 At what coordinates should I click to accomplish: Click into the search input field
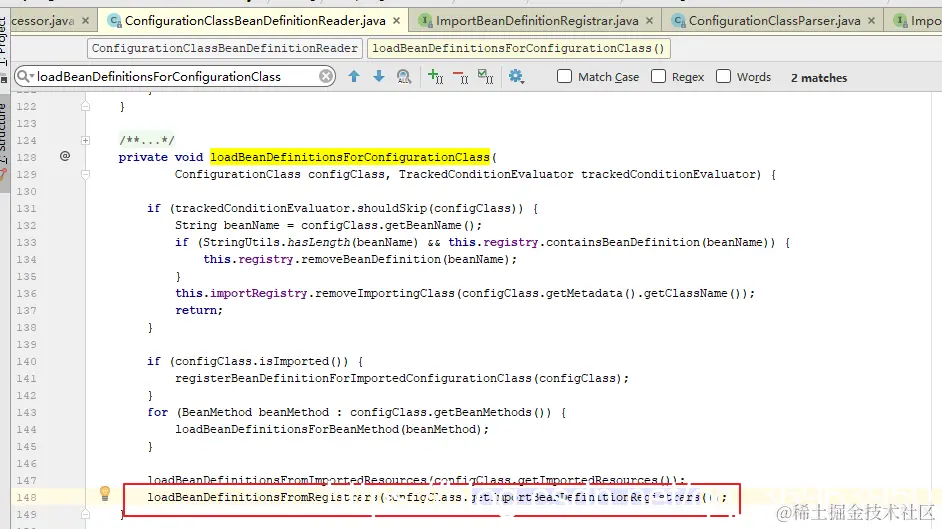(174, 76)
